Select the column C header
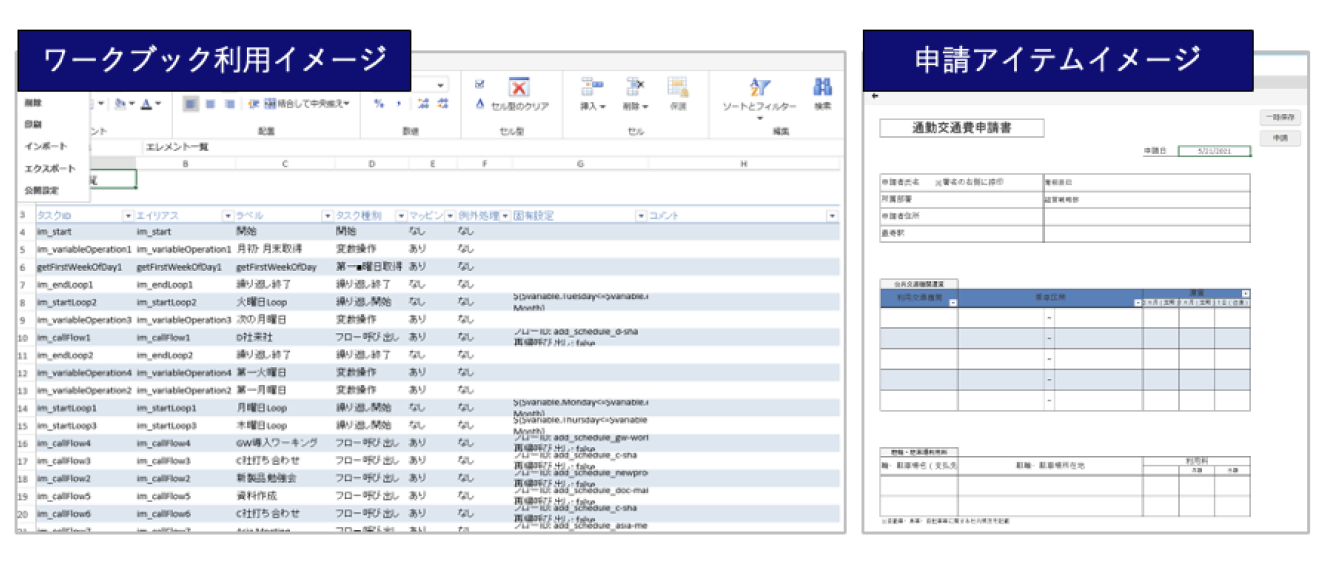The height and width of the screenshot is (572, 1336). point(284,163)
